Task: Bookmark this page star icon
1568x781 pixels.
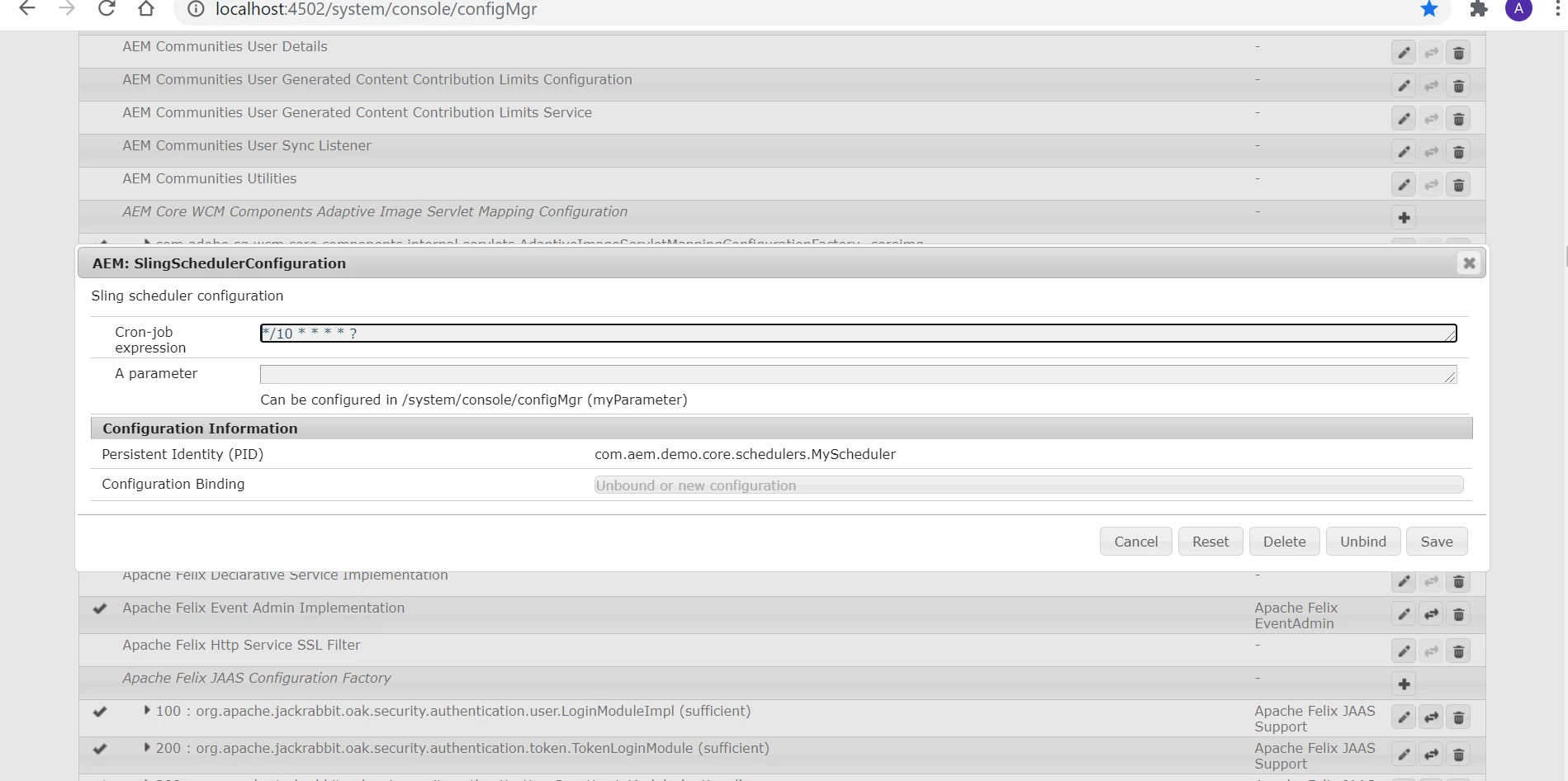Action: pos(1428,9)
